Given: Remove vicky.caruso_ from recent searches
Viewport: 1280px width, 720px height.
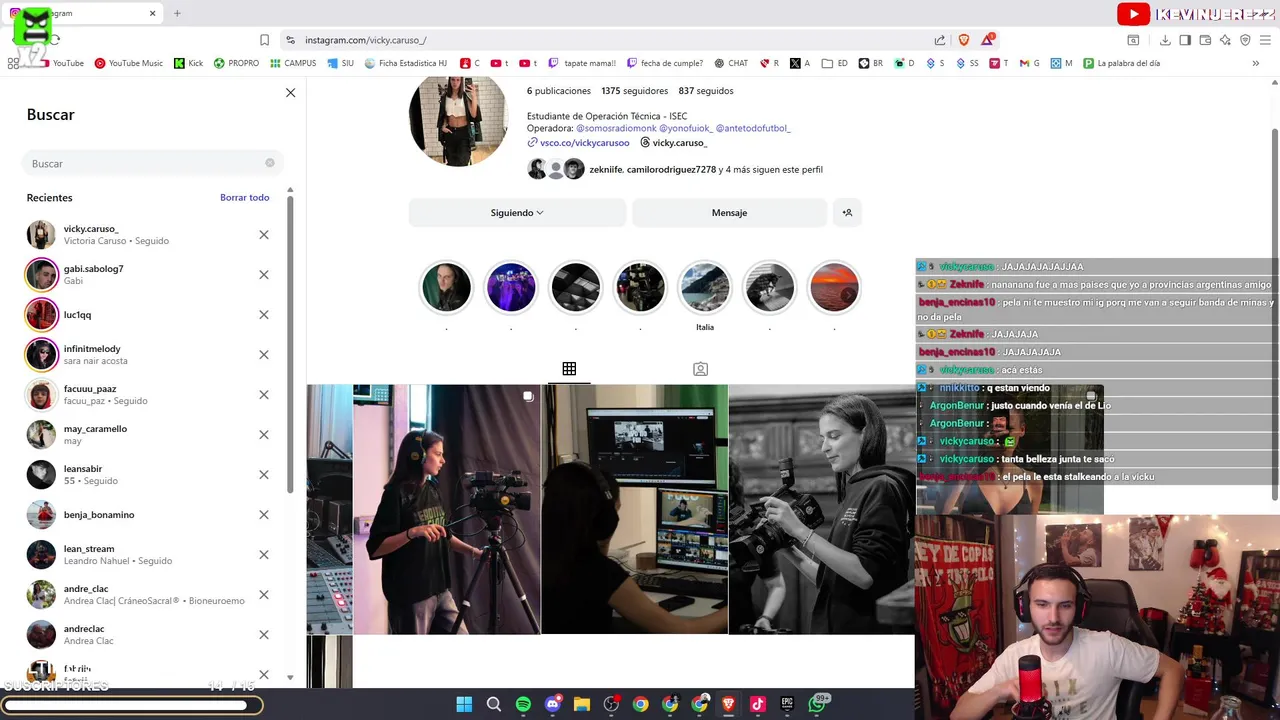Looking at the screenshot, I should point(264,235).
